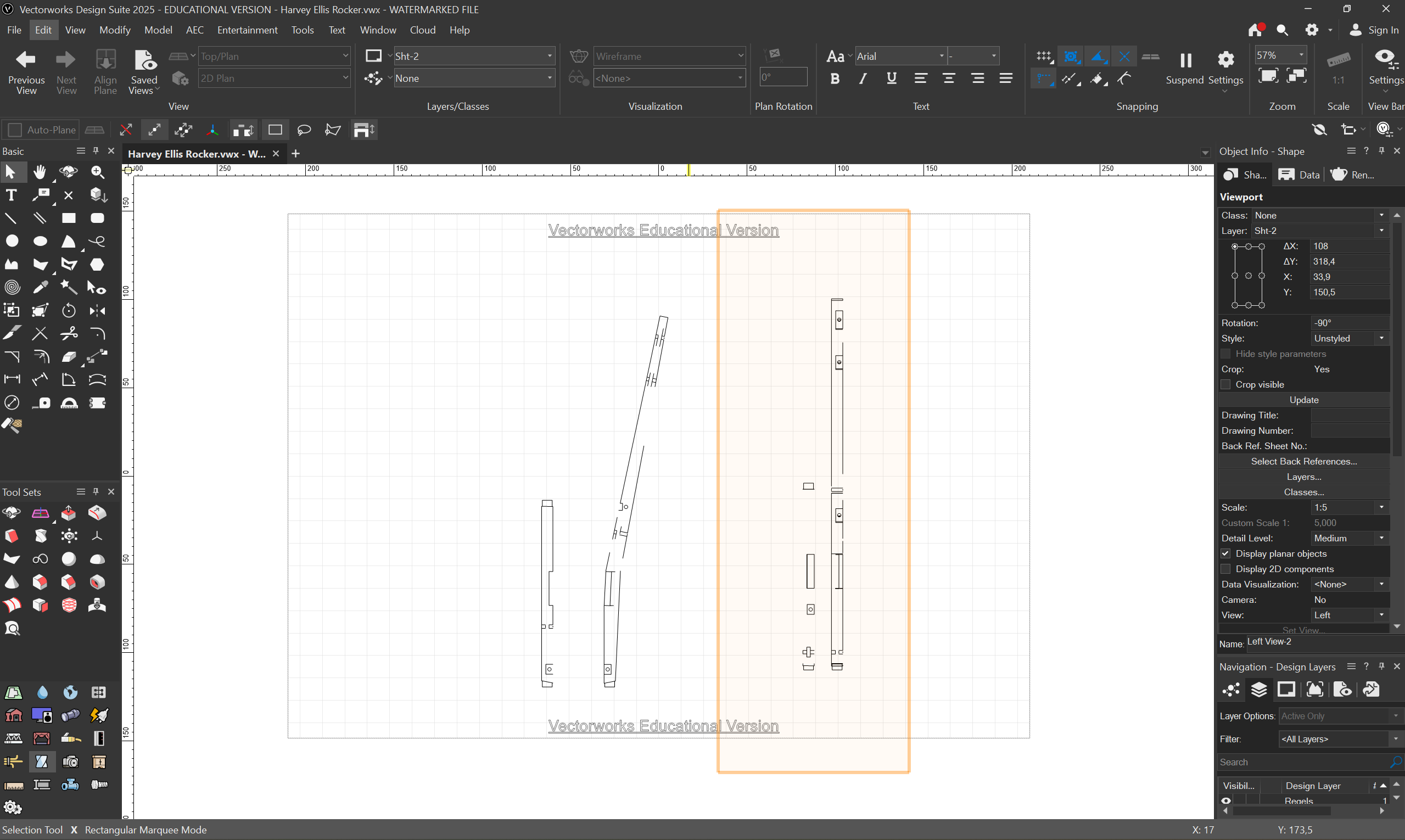Click the Rotation value field
The width and height of the screenshot is (1405, 840).
(1349, 323)
